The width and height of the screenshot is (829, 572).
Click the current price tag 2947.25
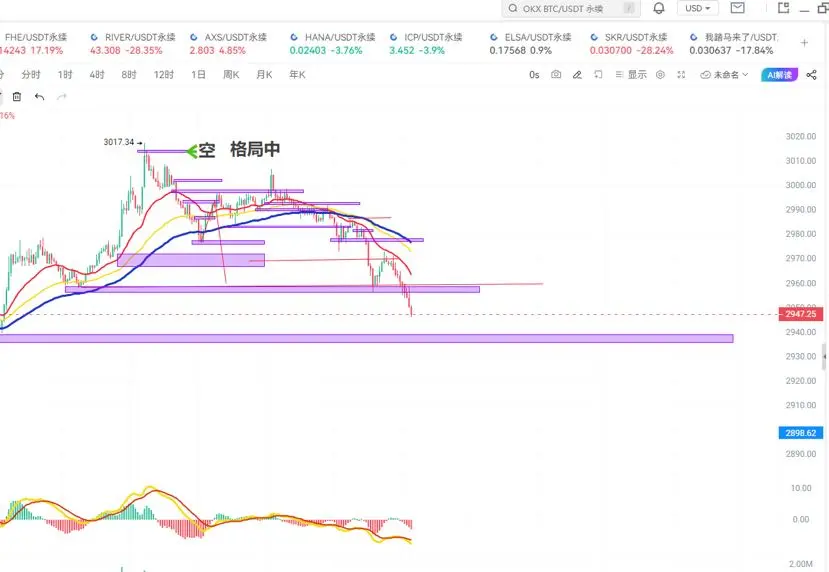[800, 314]
